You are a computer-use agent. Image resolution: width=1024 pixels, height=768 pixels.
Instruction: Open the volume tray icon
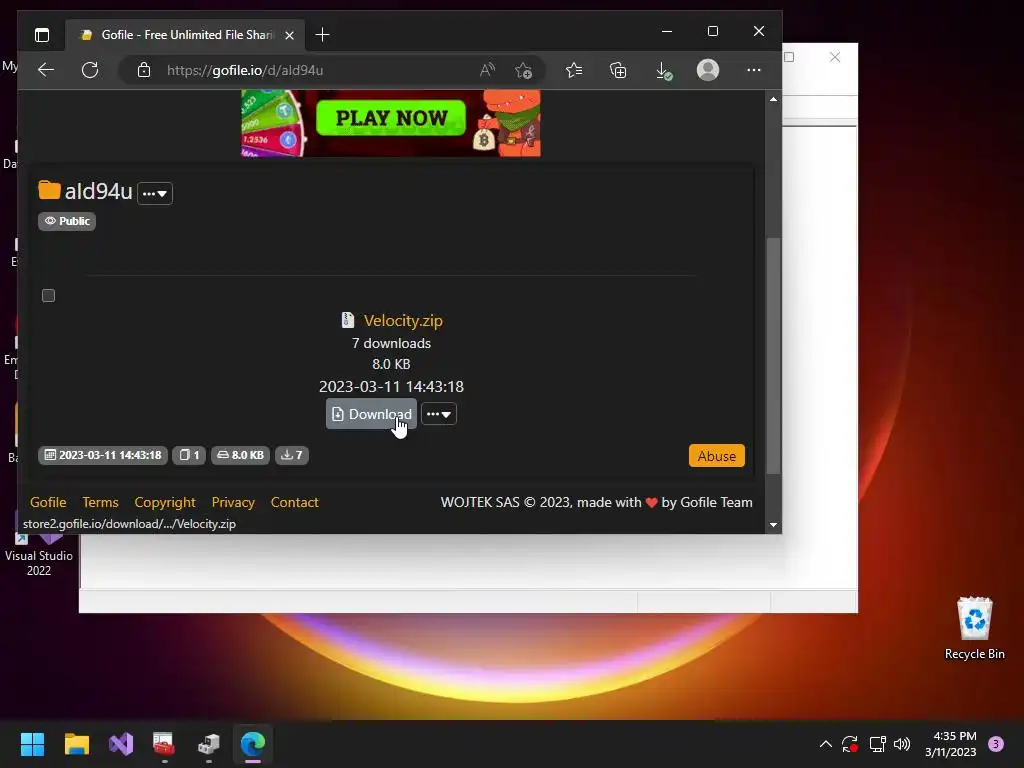tap(902, 744)
